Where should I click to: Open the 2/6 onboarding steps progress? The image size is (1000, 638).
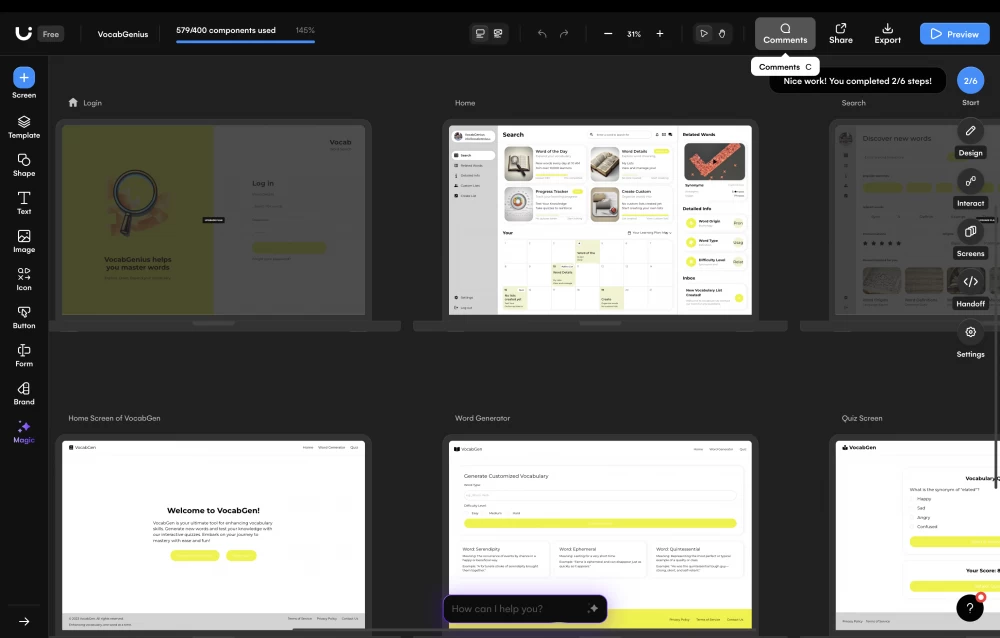point(970,81)
